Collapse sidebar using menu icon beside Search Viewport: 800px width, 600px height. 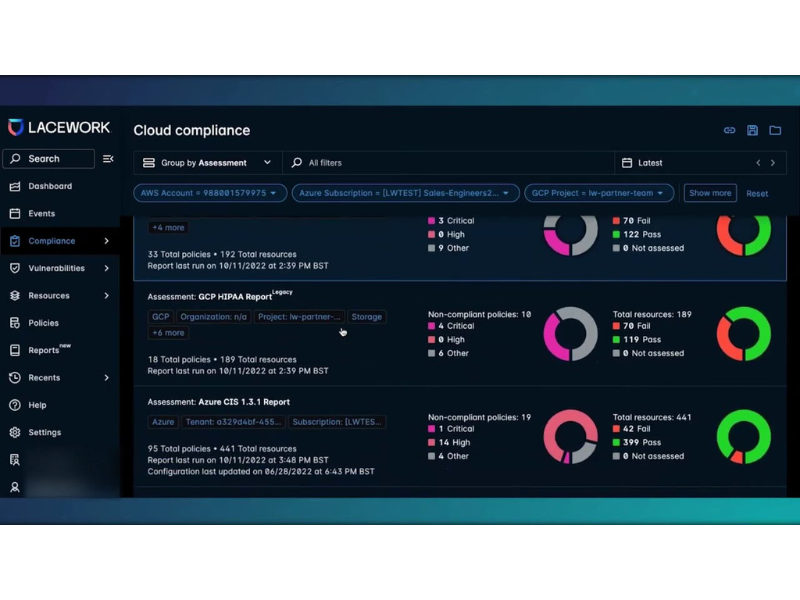(x=108, y=159)
